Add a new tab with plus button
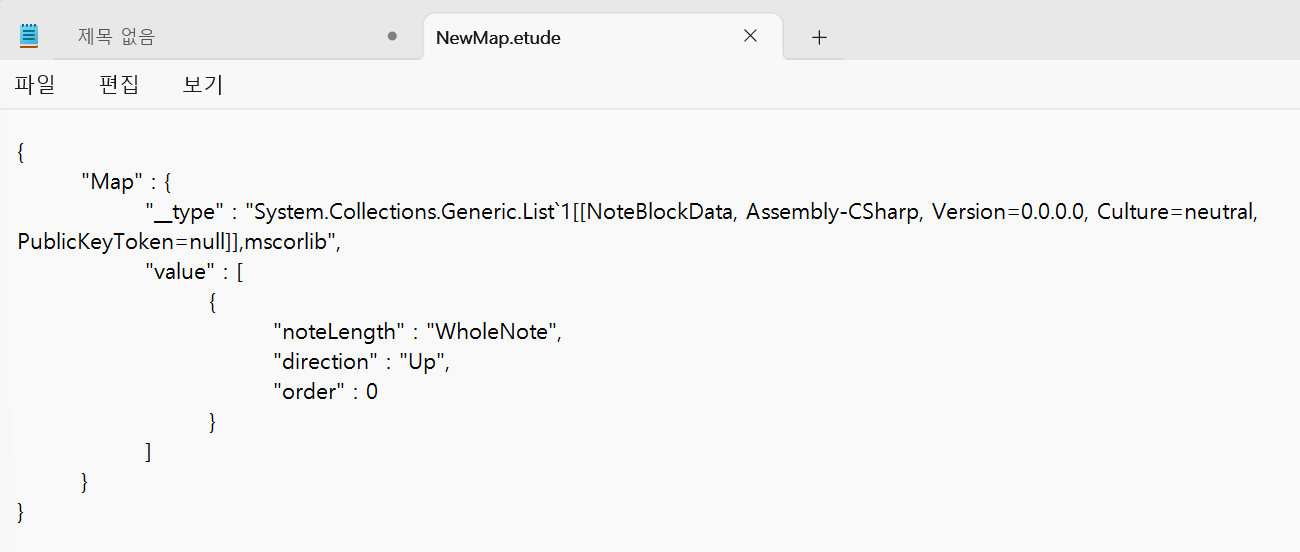1300x552 pixels. (819, 37)
